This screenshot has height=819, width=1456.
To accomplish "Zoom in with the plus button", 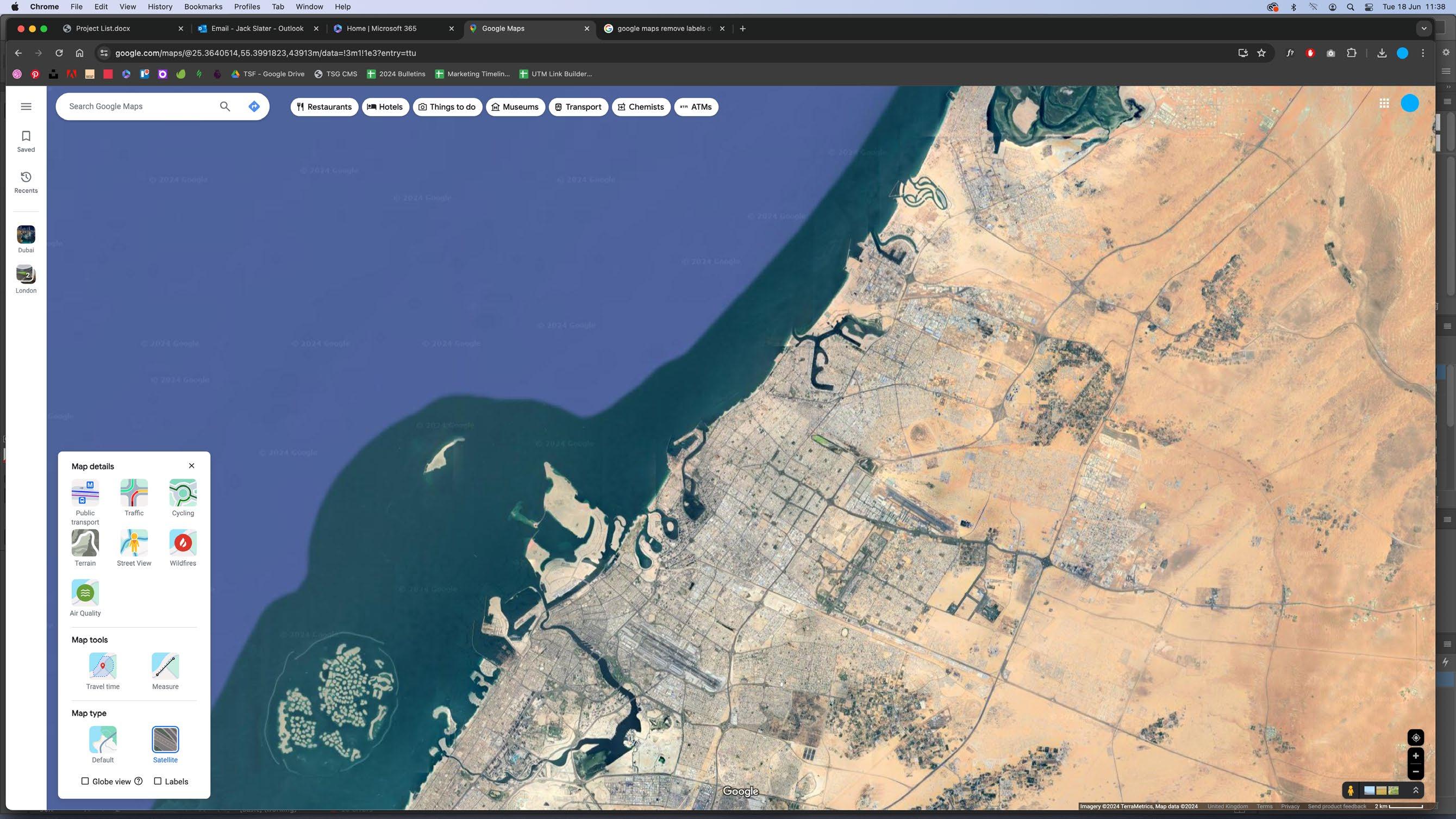I will (1415, 756).
